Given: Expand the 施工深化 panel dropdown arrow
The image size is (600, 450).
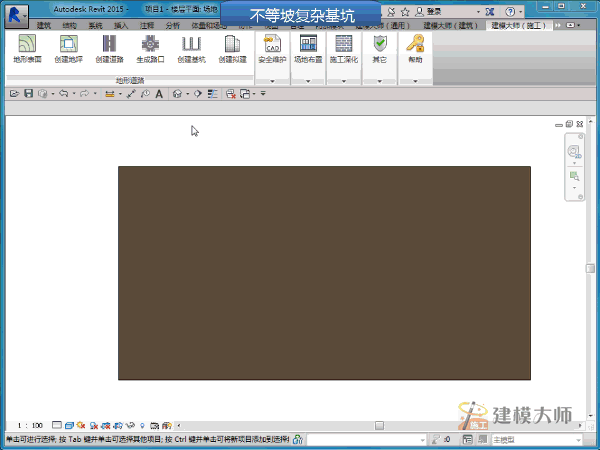Looking at the screenshot, I should pyautogui.click(x=344, y=81).
